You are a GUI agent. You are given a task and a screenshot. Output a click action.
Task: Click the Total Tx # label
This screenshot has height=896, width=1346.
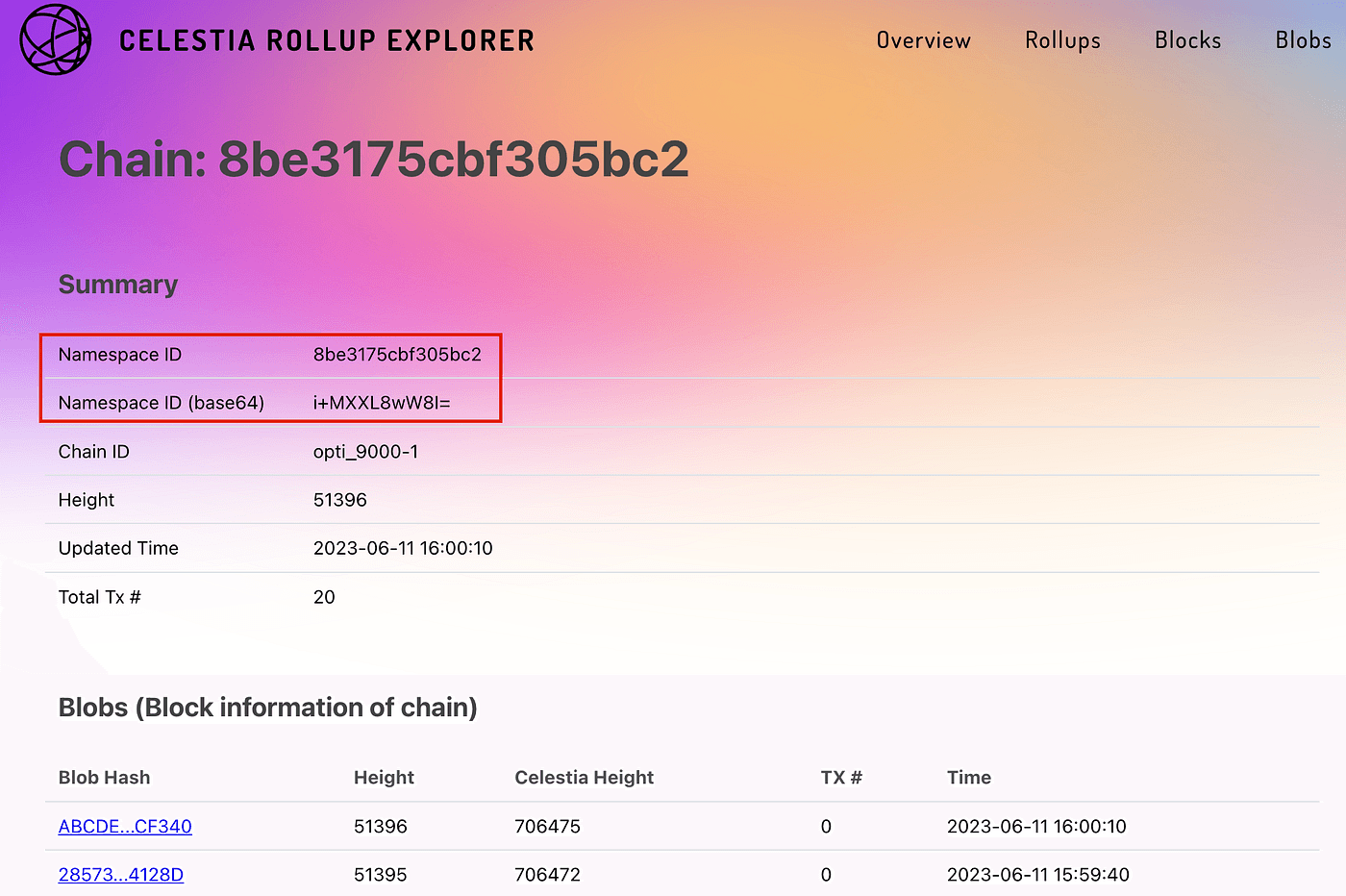[x=100, y=597]
